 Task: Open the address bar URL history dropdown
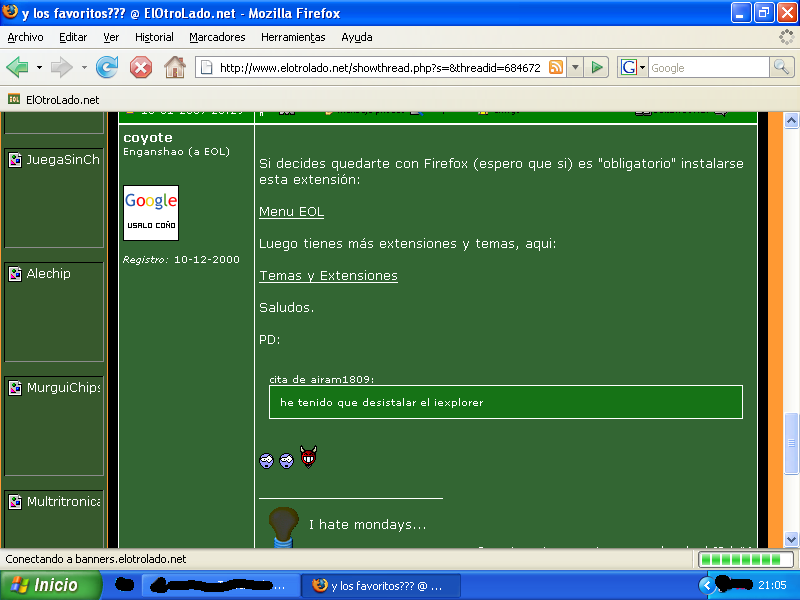tap(575, 67)
